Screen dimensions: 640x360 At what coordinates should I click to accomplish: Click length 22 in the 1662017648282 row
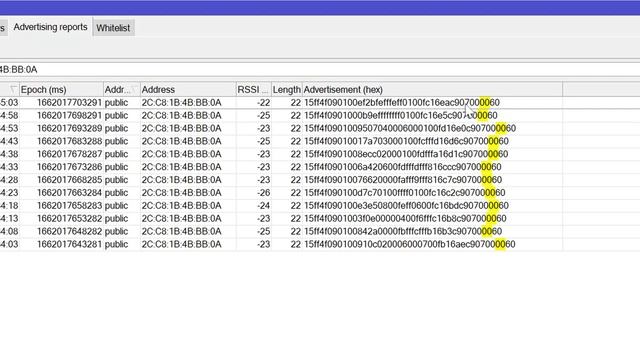coord(296,231)
